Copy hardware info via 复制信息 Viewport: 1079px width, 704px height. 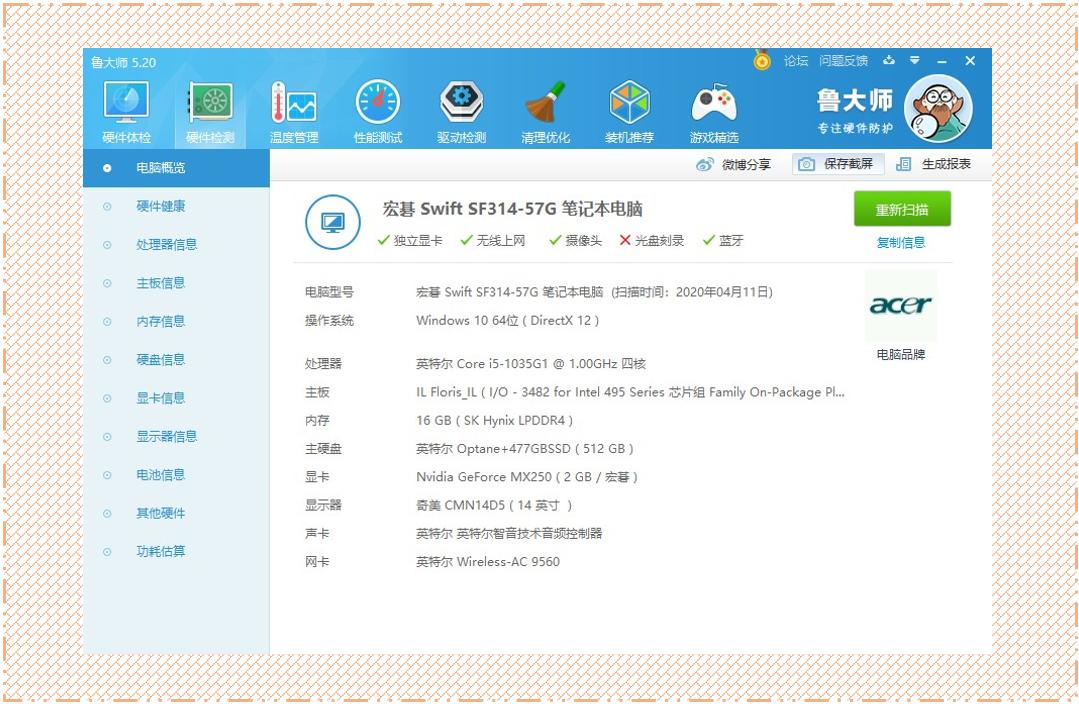900,242
